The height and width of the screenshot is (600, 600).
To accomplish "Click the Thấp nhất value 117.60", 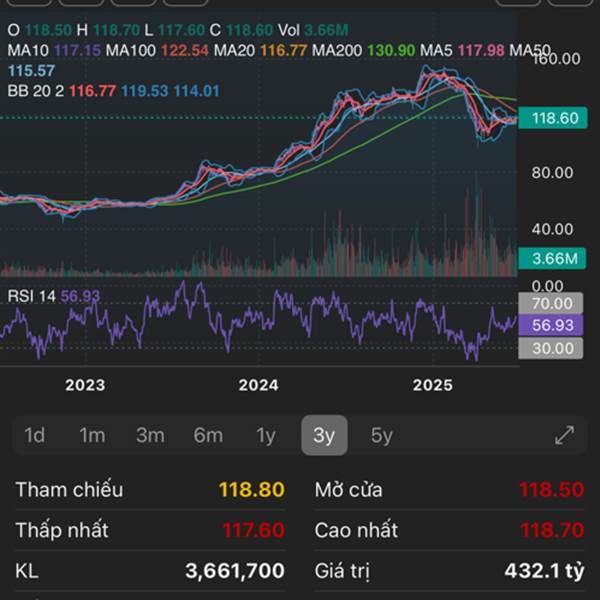I will pyautogui.click(x=253, y=530).
